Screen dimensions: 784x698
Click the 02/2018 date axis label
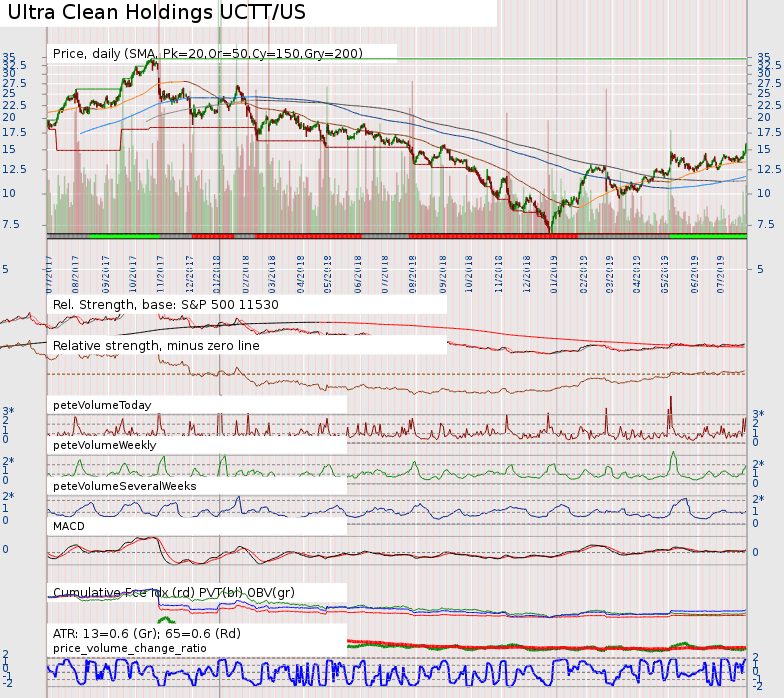point(246,274)
